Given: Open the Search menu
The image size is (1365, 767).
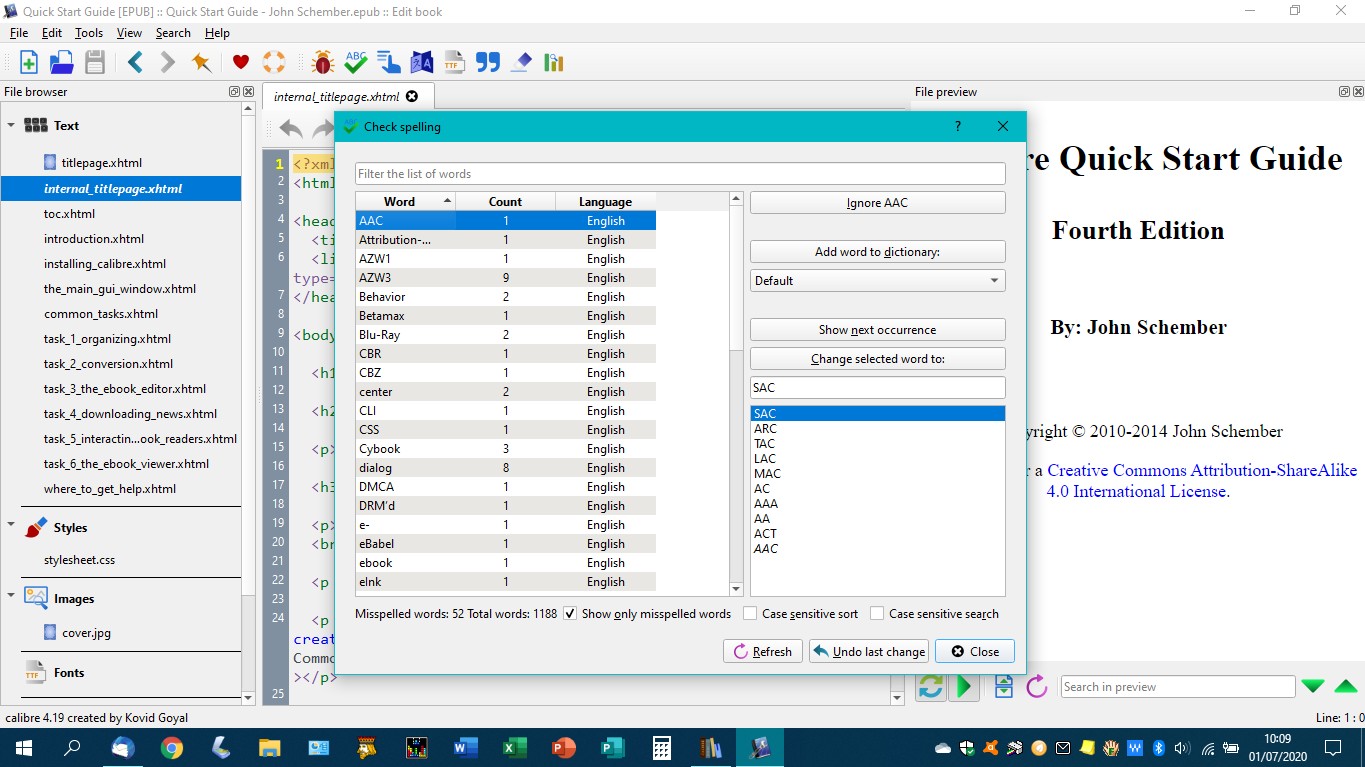Looking at the screenshot, I should pos(172,33).
